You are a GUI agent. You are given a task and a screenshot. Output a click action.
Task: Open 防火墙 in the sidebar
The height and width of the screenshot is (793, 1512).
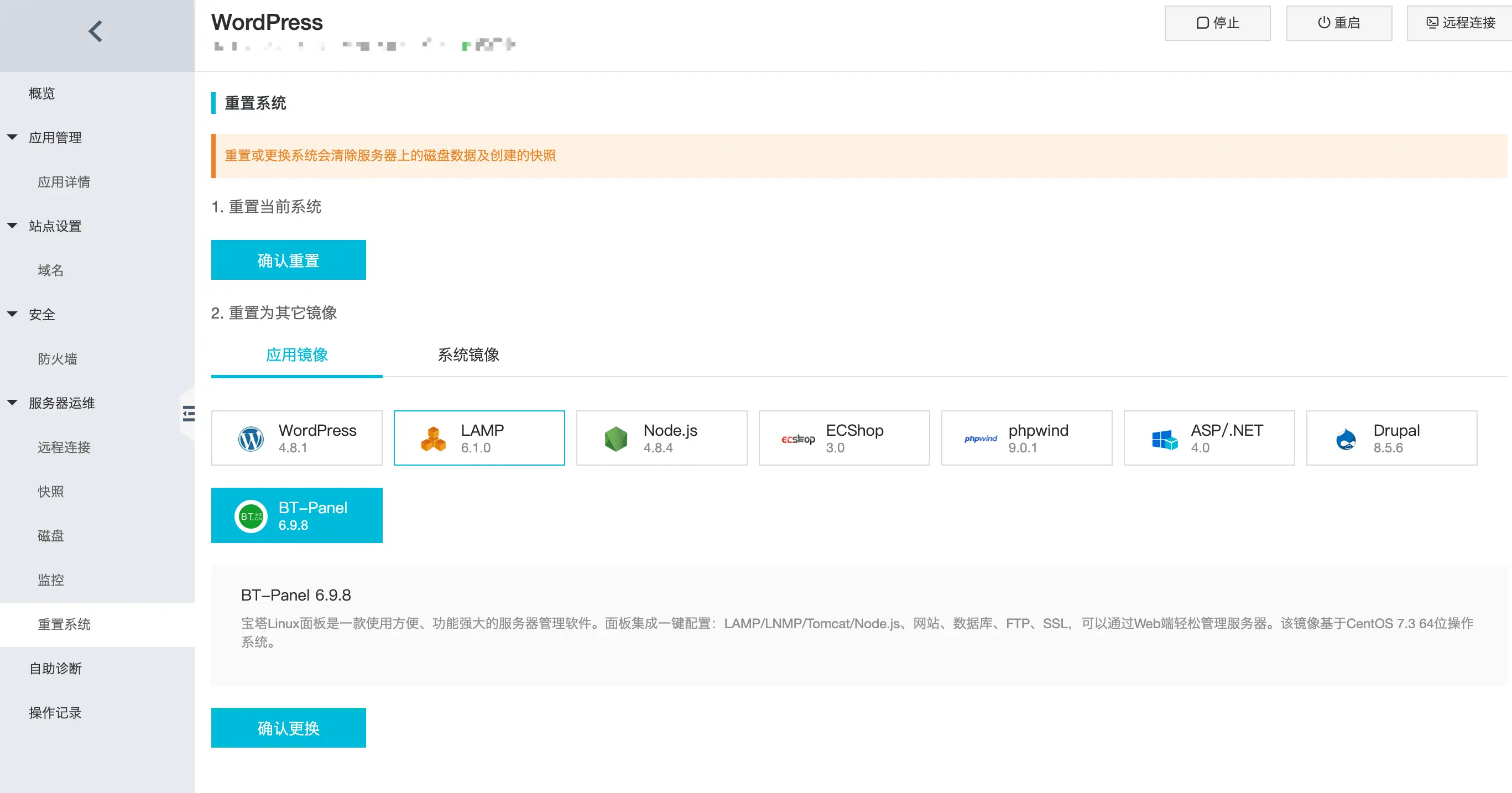pyautogui.click(x=57, y=359)
